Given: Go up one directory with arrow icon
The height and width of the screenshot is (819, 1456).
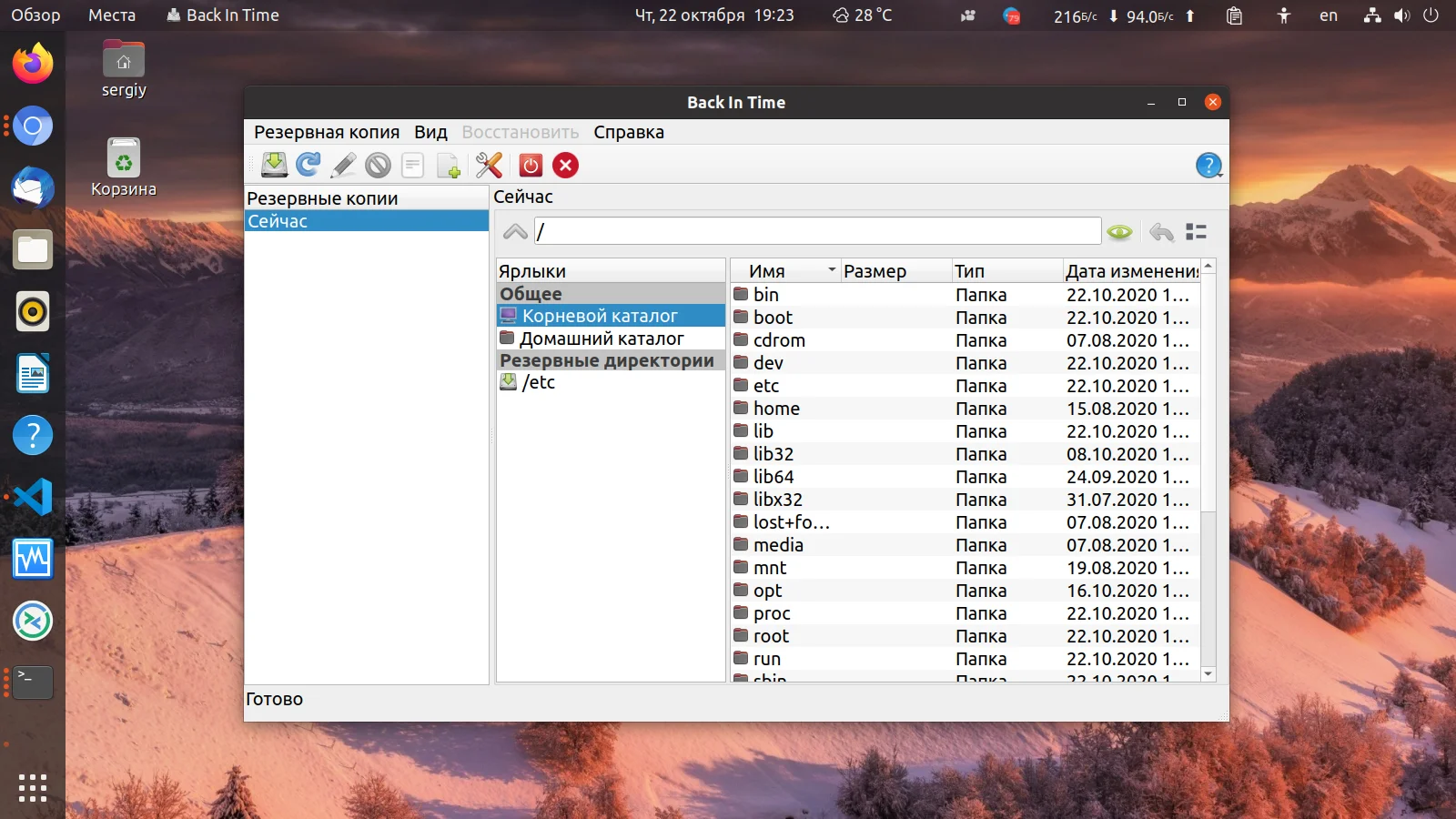Looking at the screenshot, I should pyautogui.click(x=515, y=232).
